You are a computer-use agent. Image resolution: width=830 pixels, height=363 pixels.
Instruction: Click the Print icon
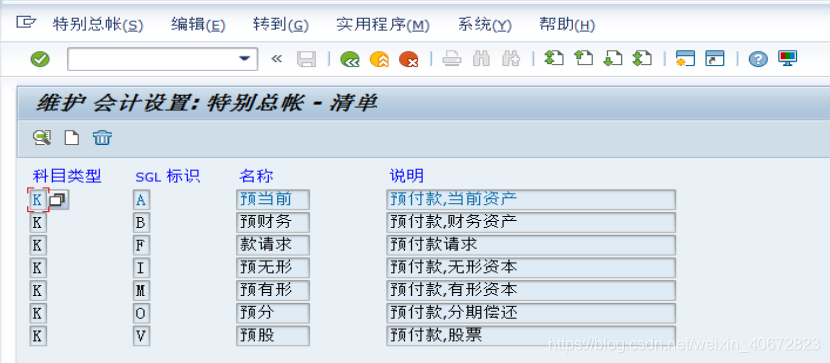pyautogui.click(x=452, y=59)
